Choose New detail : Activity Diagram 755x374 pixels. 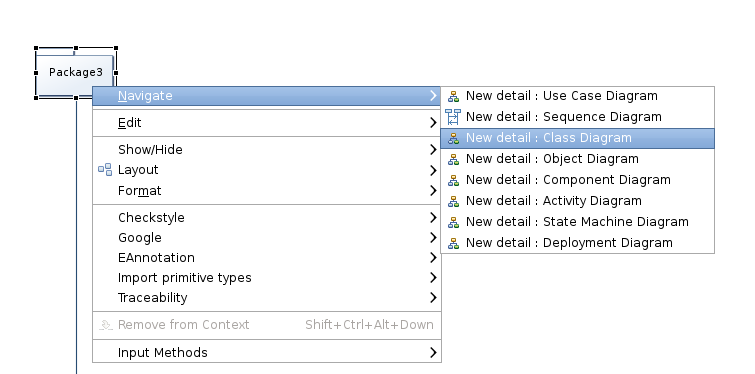point(577,201)
